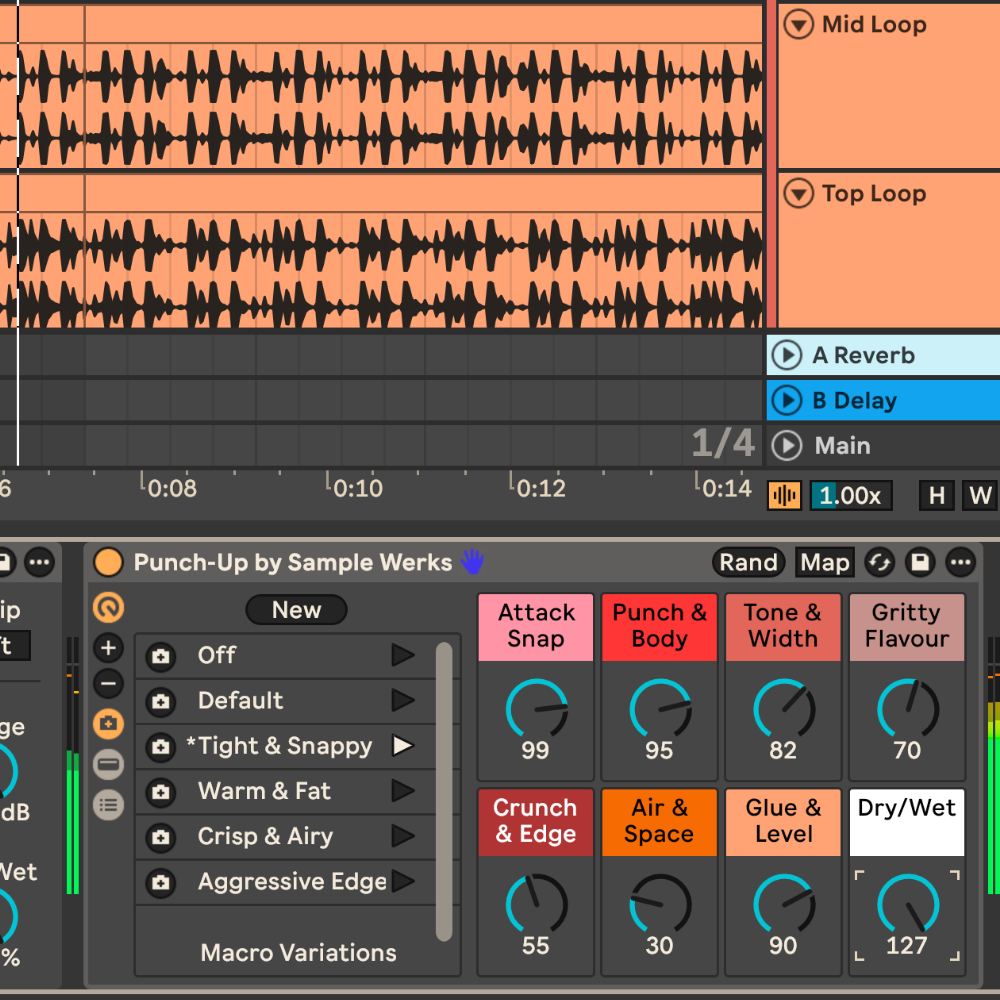Screen dimensions: 1000x1000
Task: Toggle Map mode for macros
Action: [824, 563]
